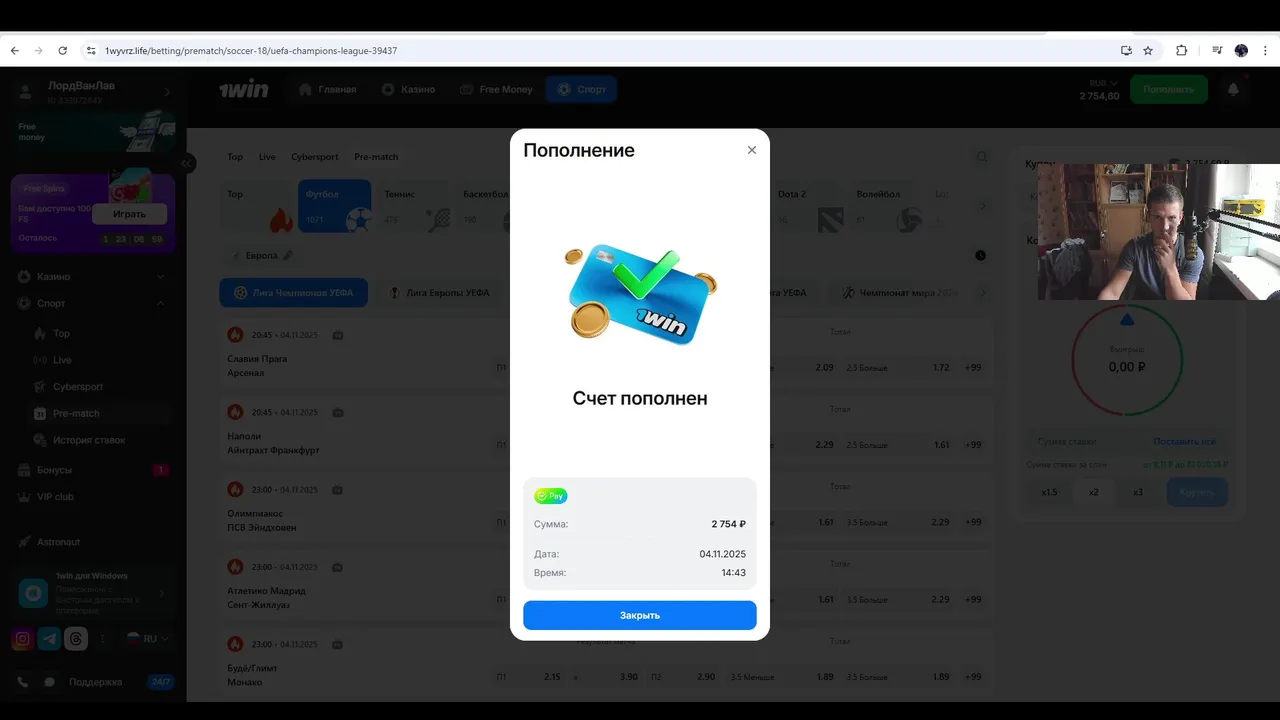Click the browser address bar URL

[x=251, y=50]
